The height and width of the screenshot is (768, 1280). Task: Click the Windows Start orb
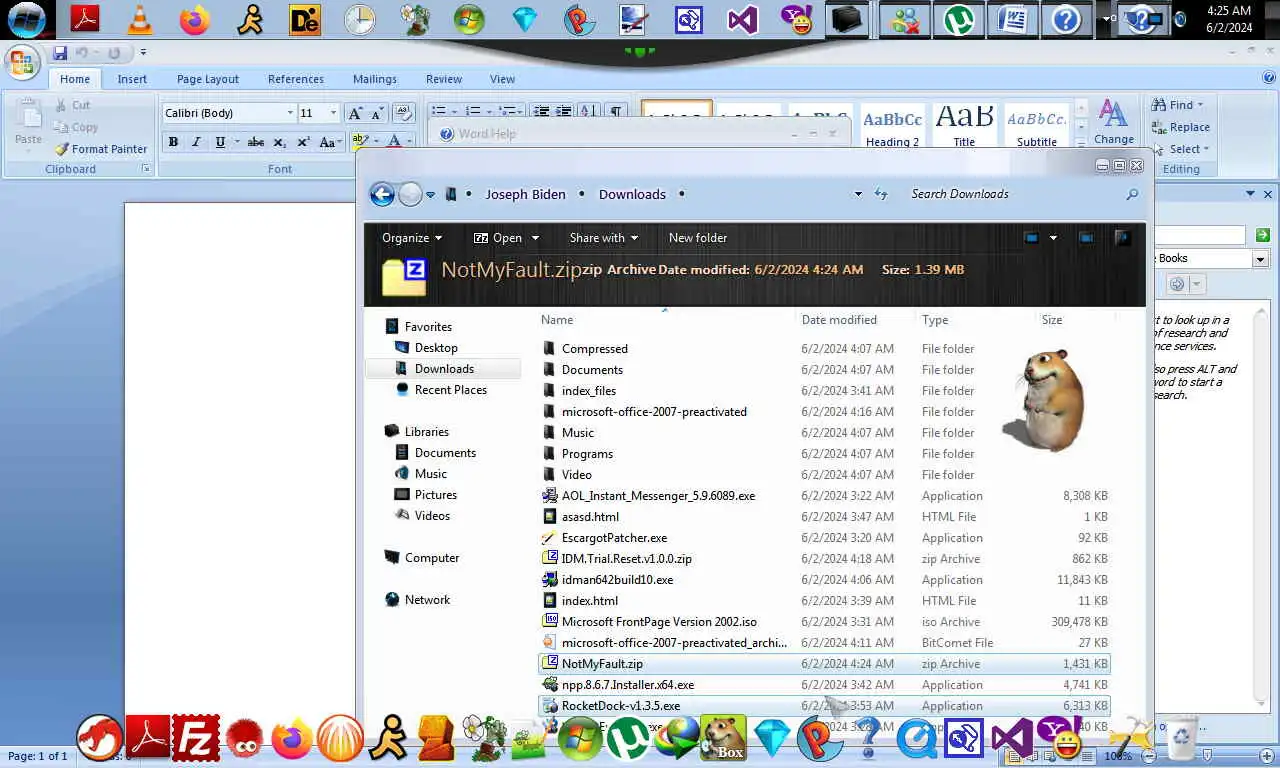[x=26, y=19]
